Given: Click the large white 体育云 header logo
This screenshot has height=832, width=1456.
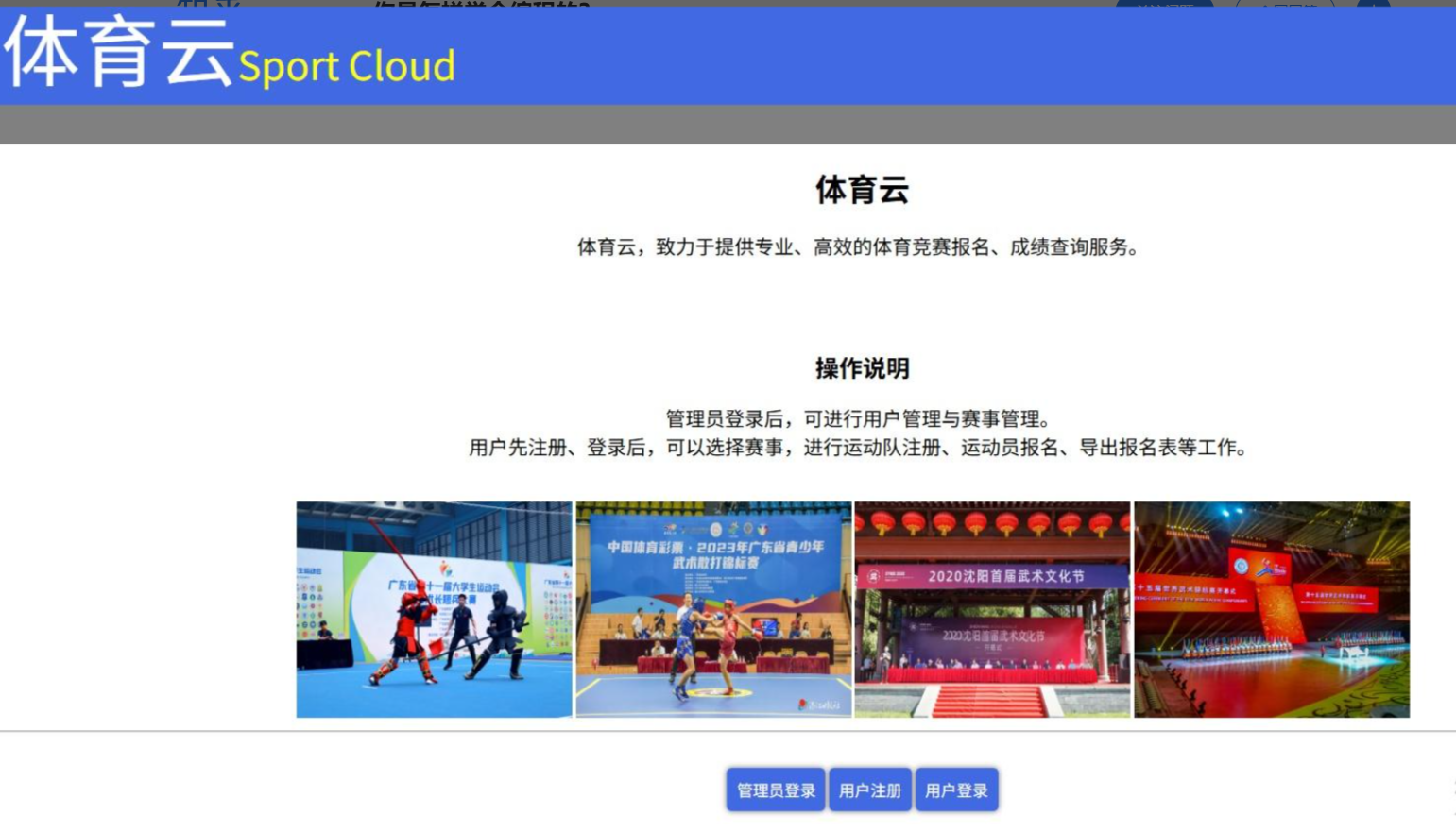Looking at the screenshot, I should tap(118, 54).
